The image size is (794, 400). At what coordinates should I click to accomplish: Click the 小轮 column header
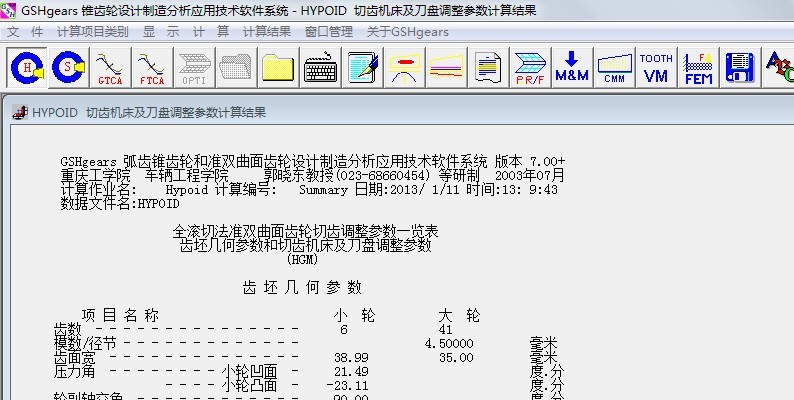[354, 316]
